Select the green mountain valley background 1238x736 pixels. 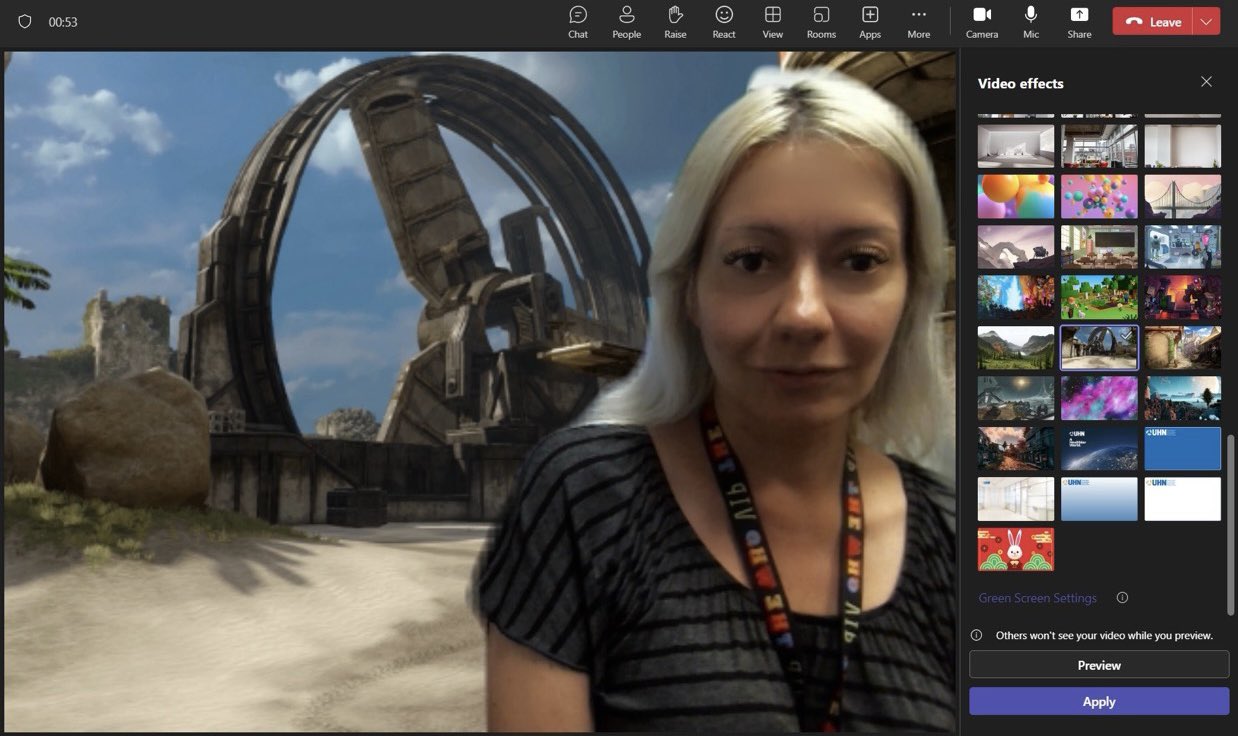click(x=1016, y=347)
